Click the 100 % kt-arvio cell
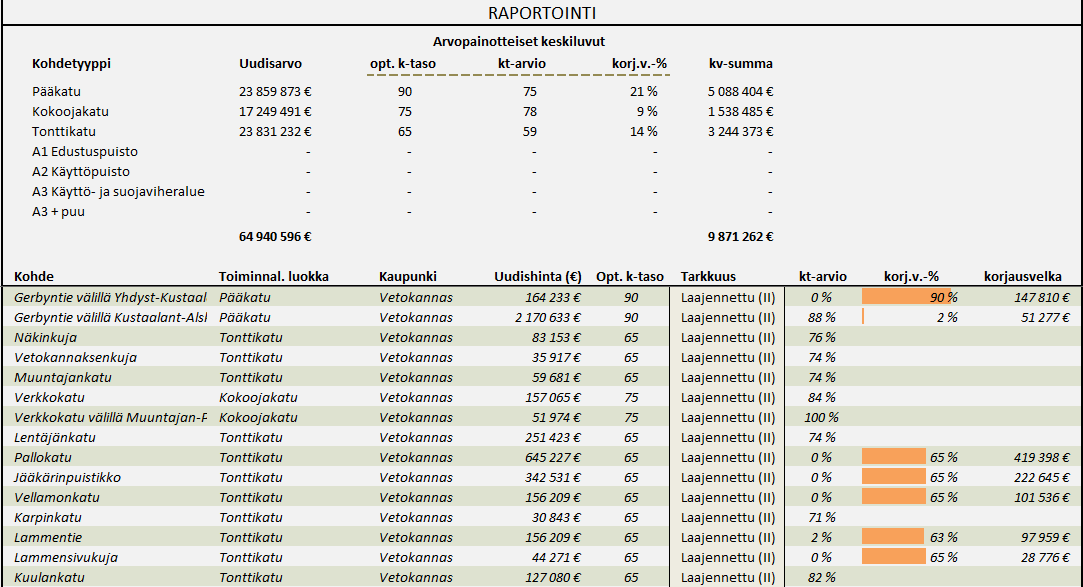The height and width of the screenshot is (587, 1083). point(821,418)
